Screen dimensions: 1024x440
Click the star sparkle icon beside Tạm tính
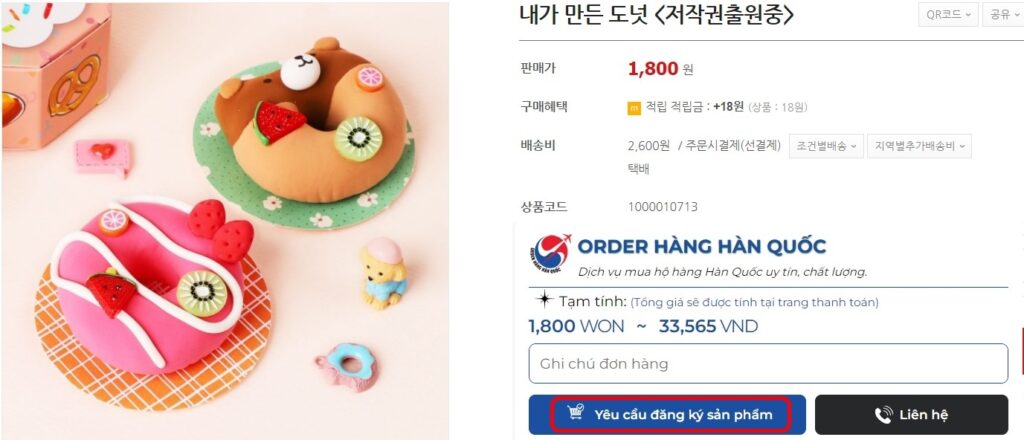tap(543, 301)
